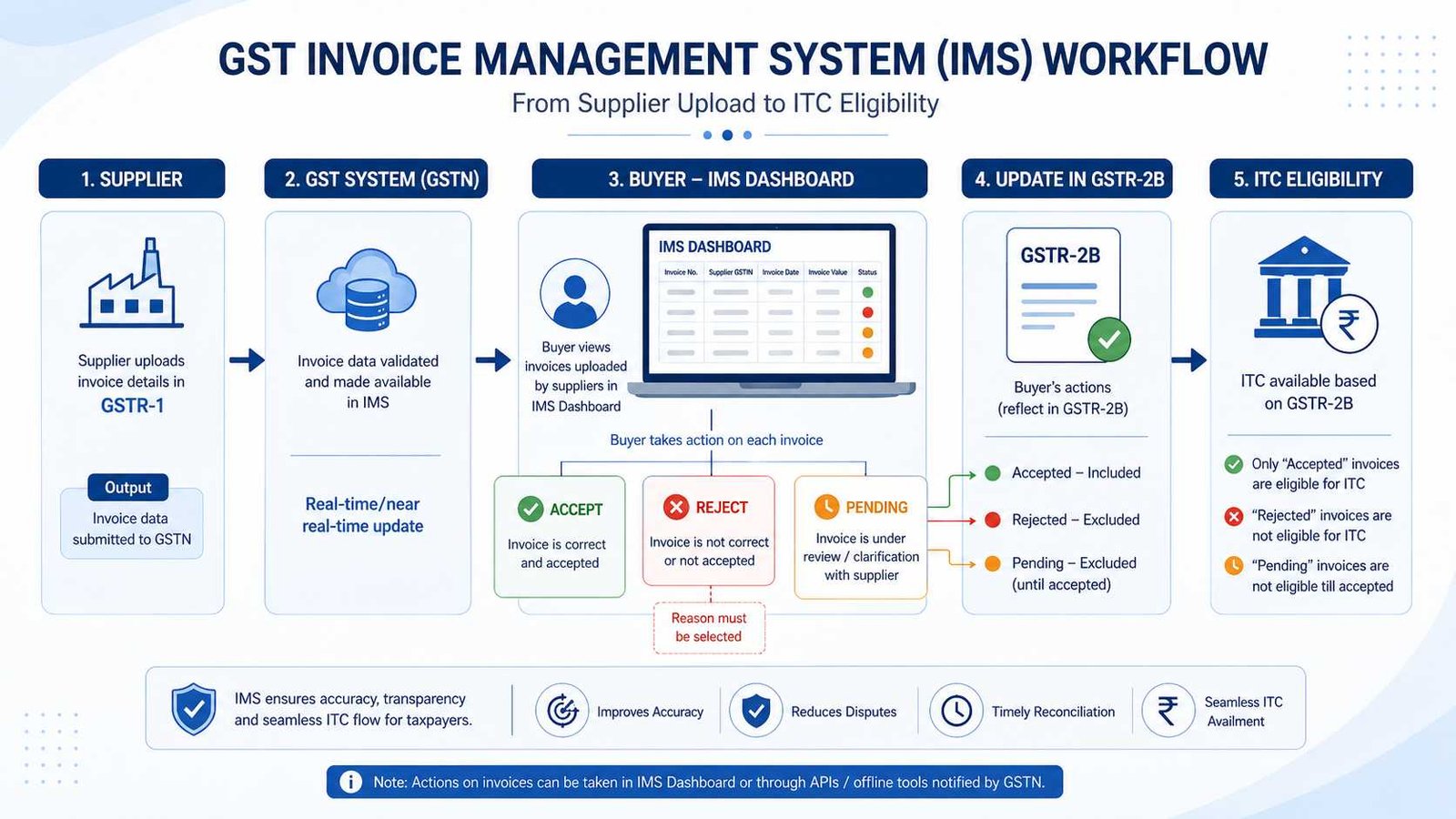Click the Timely Reconciliation label
Viewport: 1456px width, 819px height.
pyautogui.click(x=1053, y=712)
